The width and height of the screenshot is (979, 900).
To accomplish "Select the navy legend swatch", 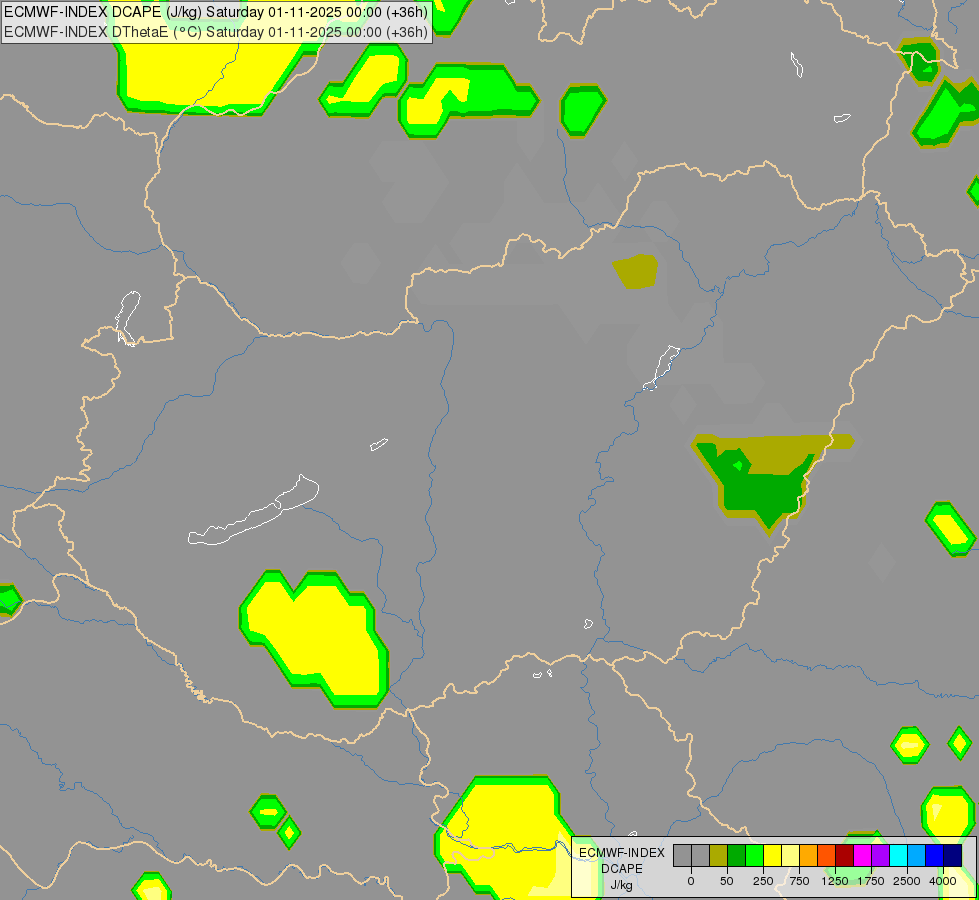I will tap(953, 855).
